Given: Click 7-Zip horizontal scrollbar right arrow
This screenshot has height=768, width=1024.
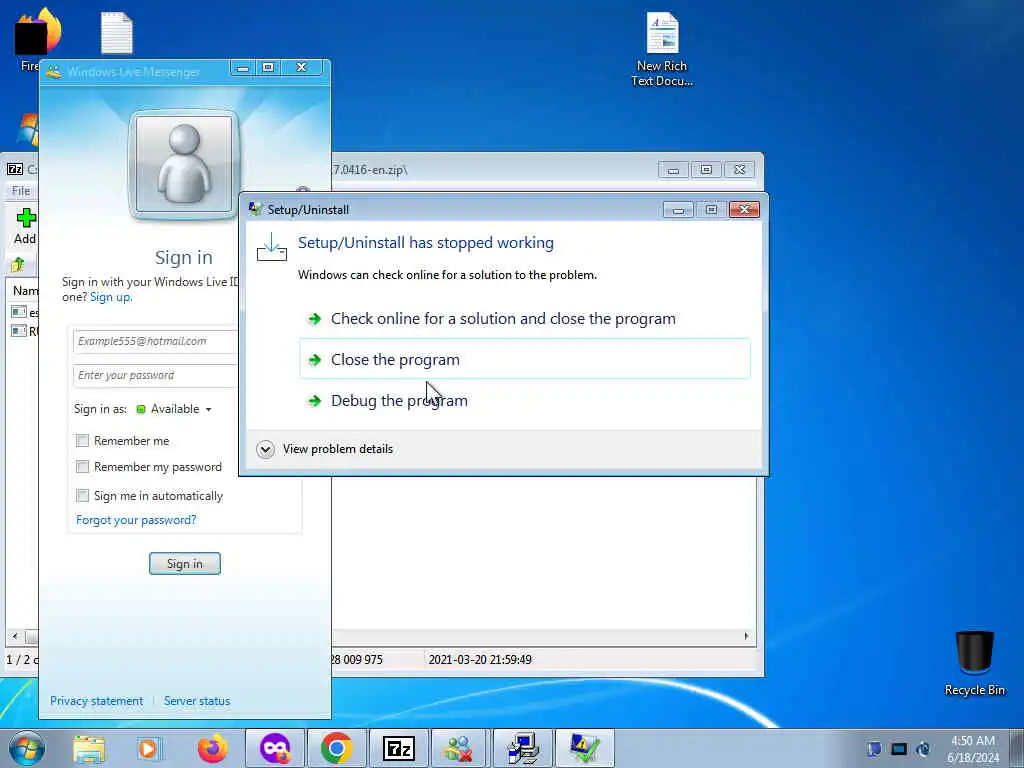Looking at the screenshot, I should pos(746,636).
